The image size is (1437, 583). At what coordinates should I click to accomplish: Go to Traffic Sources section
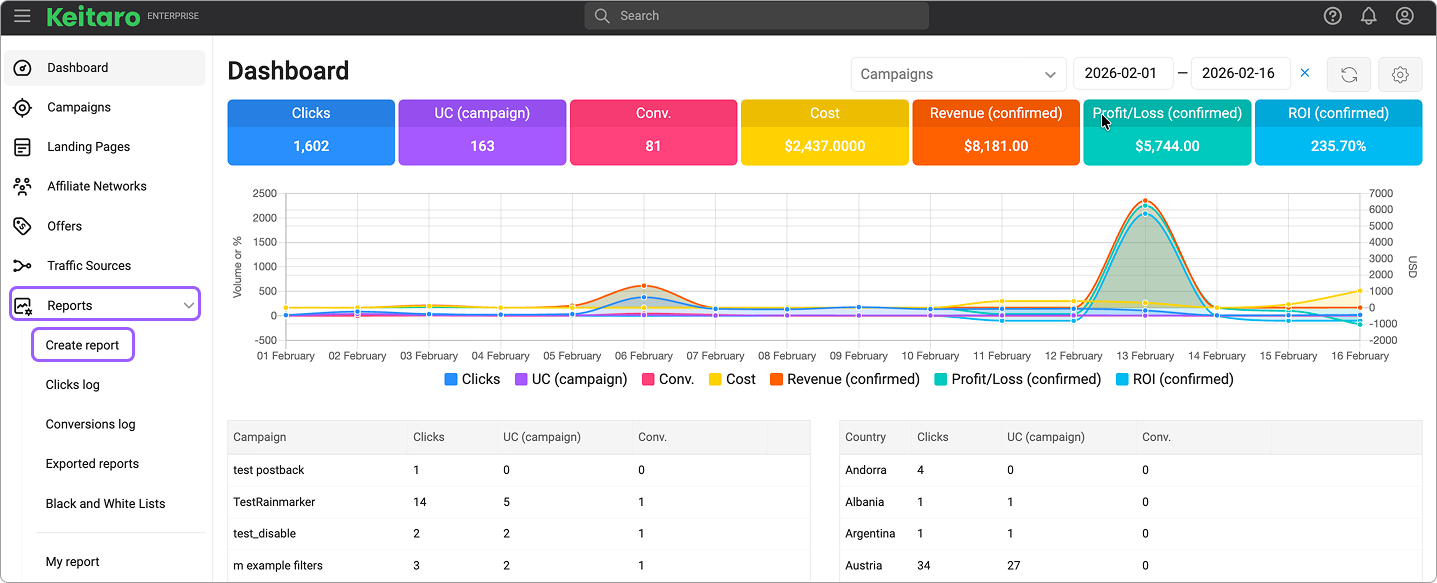point(88,266)
